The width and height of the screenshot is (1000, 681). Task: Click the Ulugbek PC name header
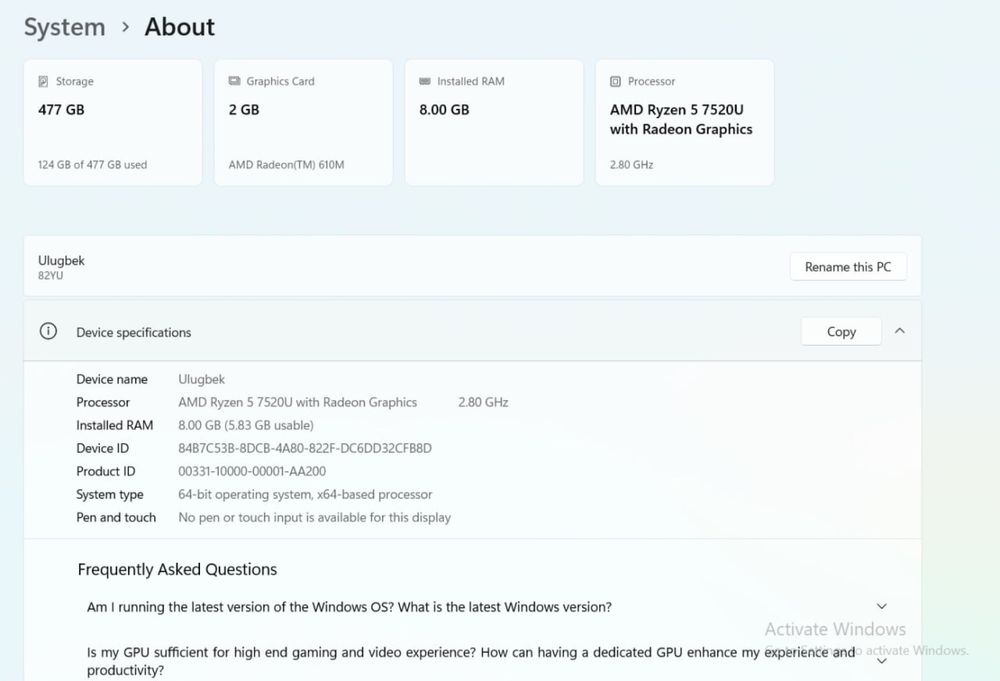pos(61,261)
